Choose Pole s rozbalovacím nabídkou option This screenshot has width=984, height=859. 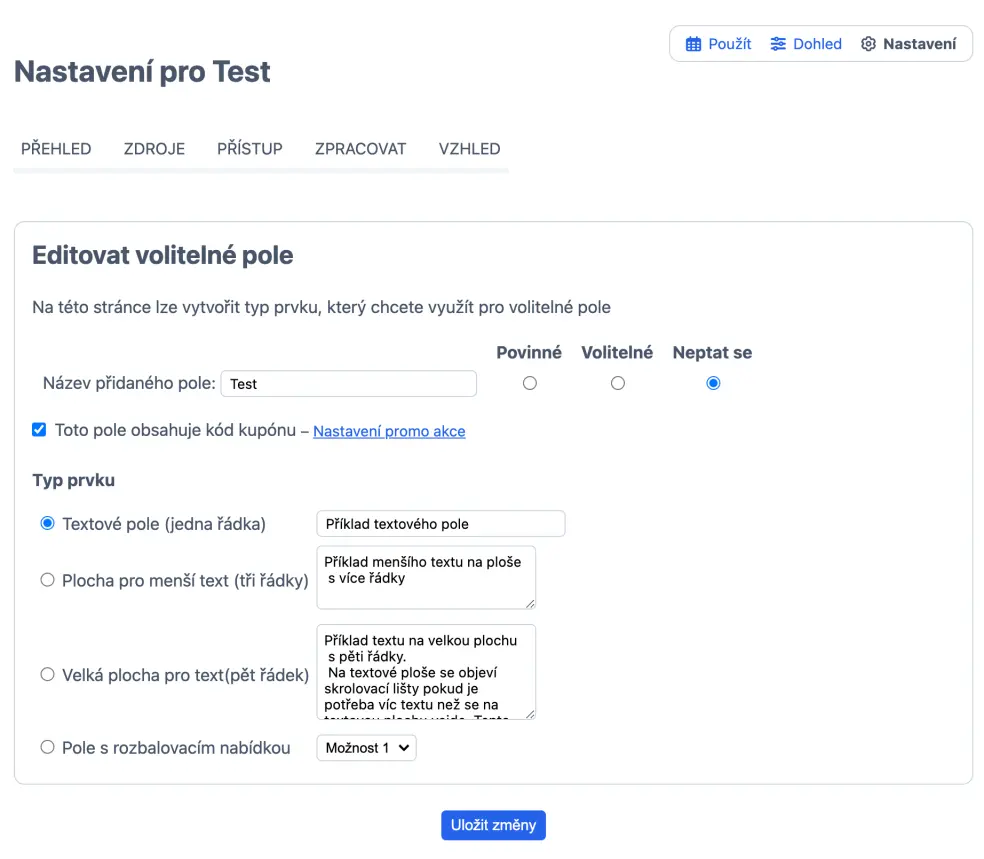point(47,747)
